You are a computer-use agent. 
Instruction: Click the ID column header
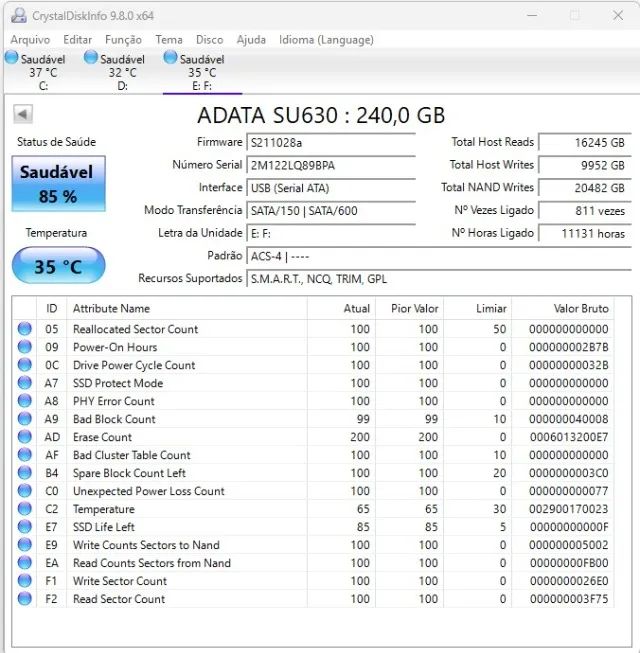51,308
